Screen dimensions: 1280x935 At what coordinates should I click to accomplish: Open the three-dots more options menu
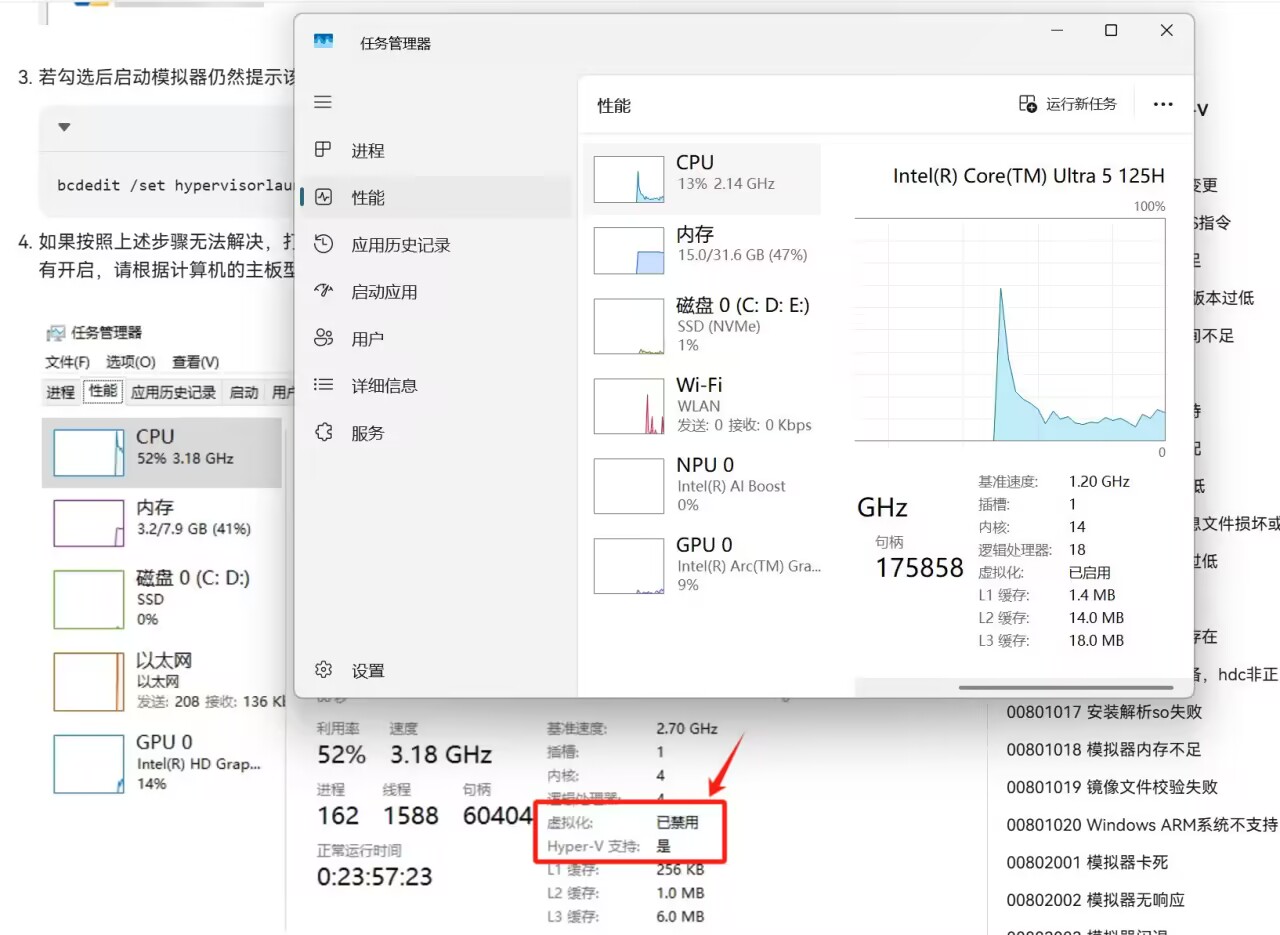pos(1162,104)
